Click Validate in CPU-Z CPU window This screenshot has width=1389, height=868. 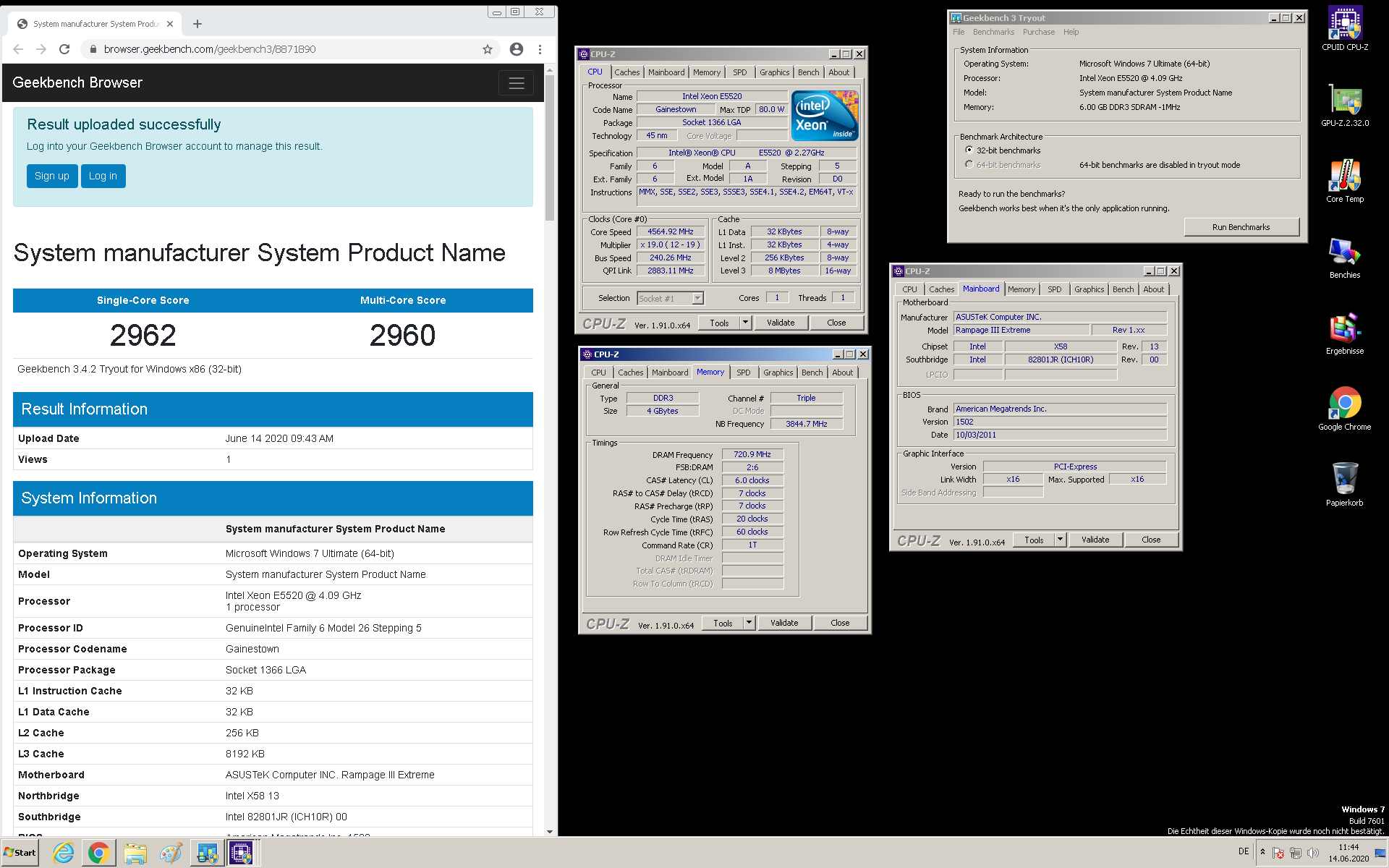(x=781, y=323)
